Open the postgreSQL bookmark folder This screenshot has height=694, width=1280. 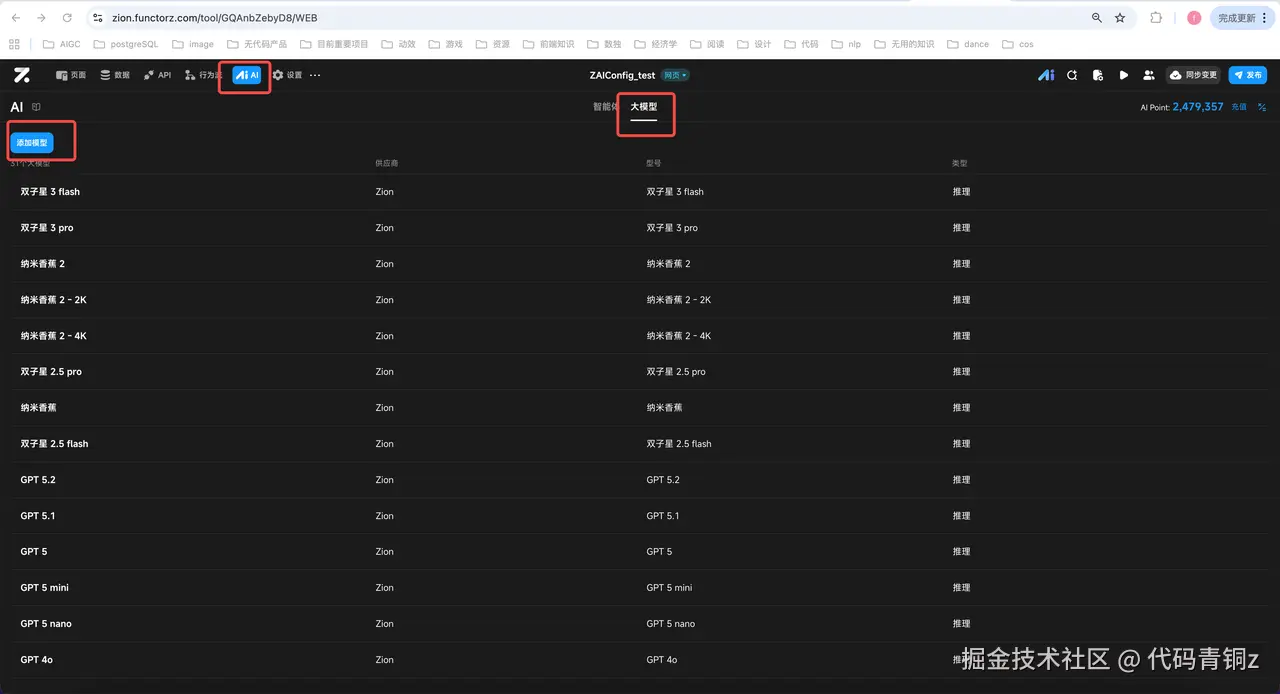127,44
